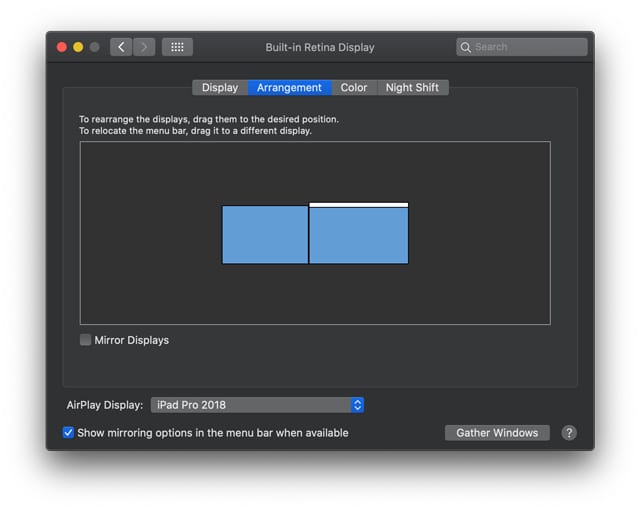Click the magnifier icon in search field
The image size is (640, 511).
coord(465,47)
